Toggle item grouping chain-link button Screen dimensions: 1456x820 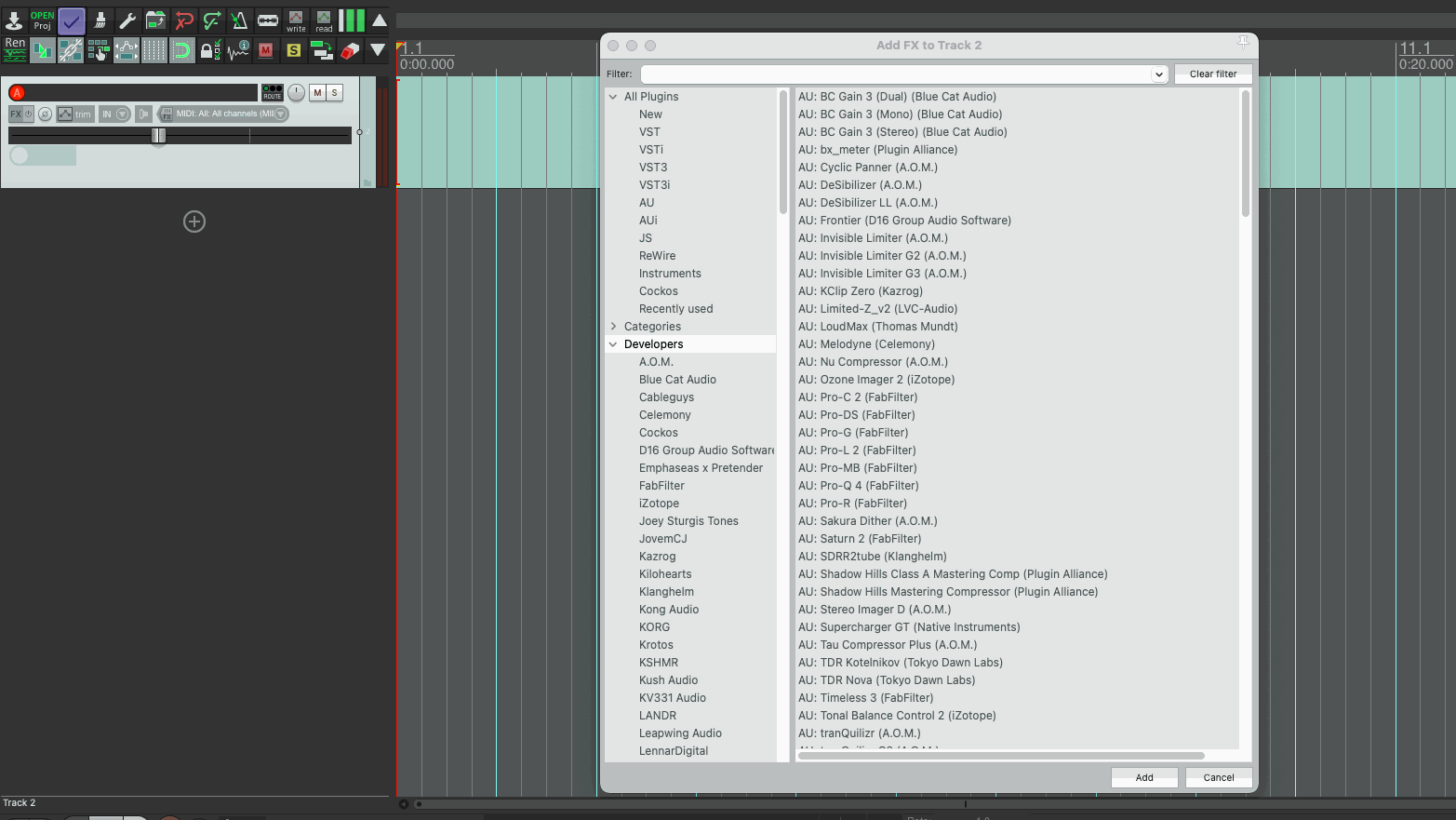tap(71, 49)
